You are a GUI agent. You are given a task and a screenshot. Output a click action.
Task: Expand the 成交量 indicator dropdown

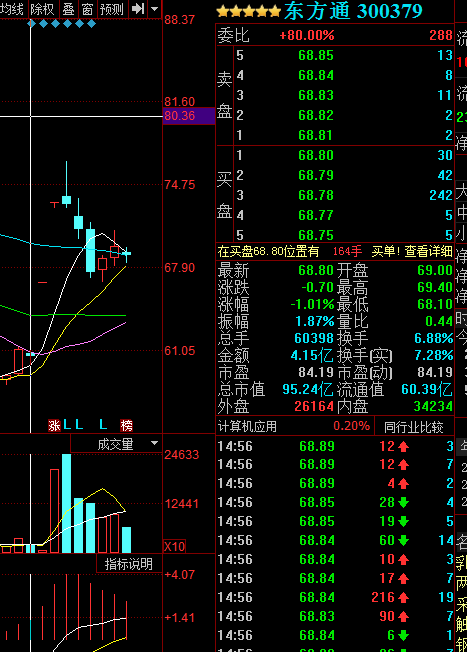pos(154,443)
